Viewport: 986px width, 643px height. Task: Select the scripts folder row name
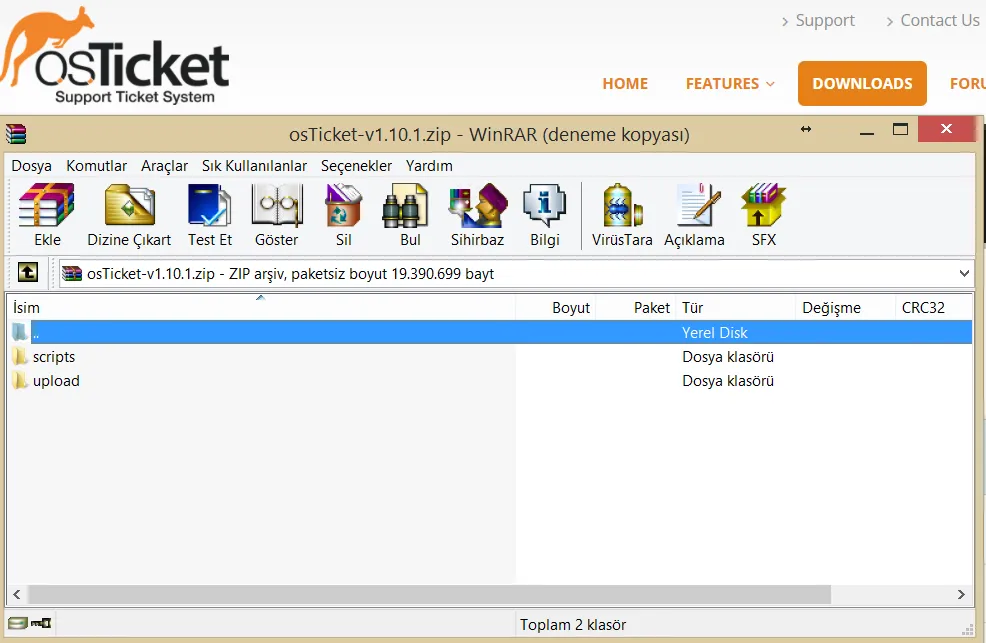(x=54, y=356)
